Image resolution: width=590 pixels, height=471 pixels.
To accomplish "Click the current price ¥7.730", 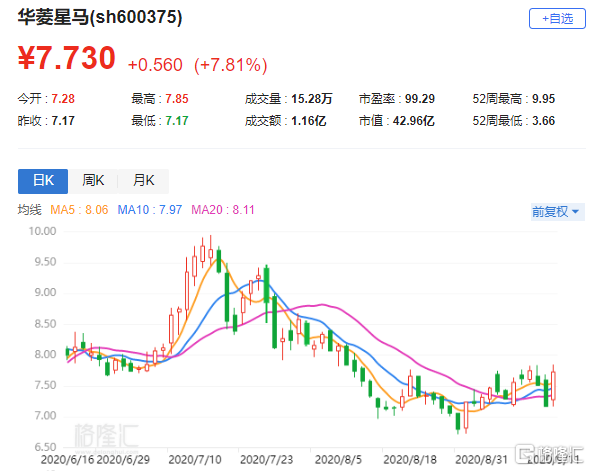I will [67, 58].
